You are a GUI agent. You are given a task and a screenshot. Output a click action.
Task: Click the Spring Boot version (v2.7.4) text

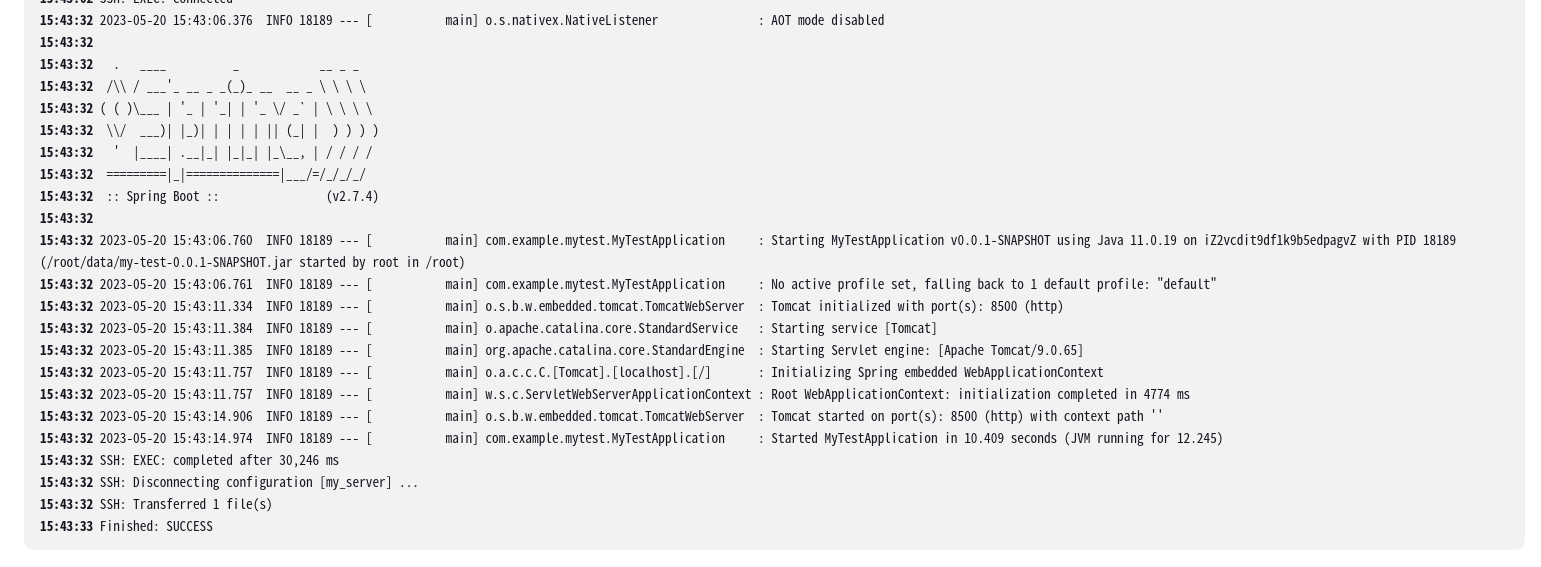tap(352, 197)
